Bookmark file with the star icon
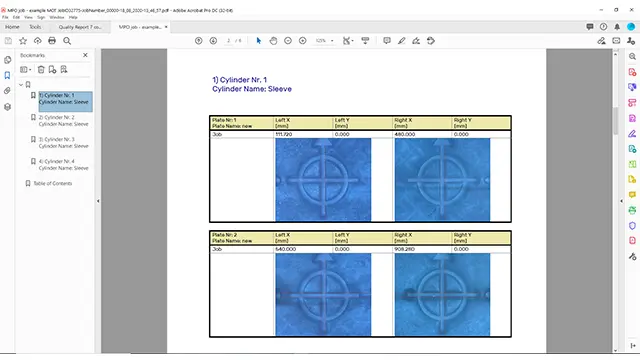 tap(23, 41)
